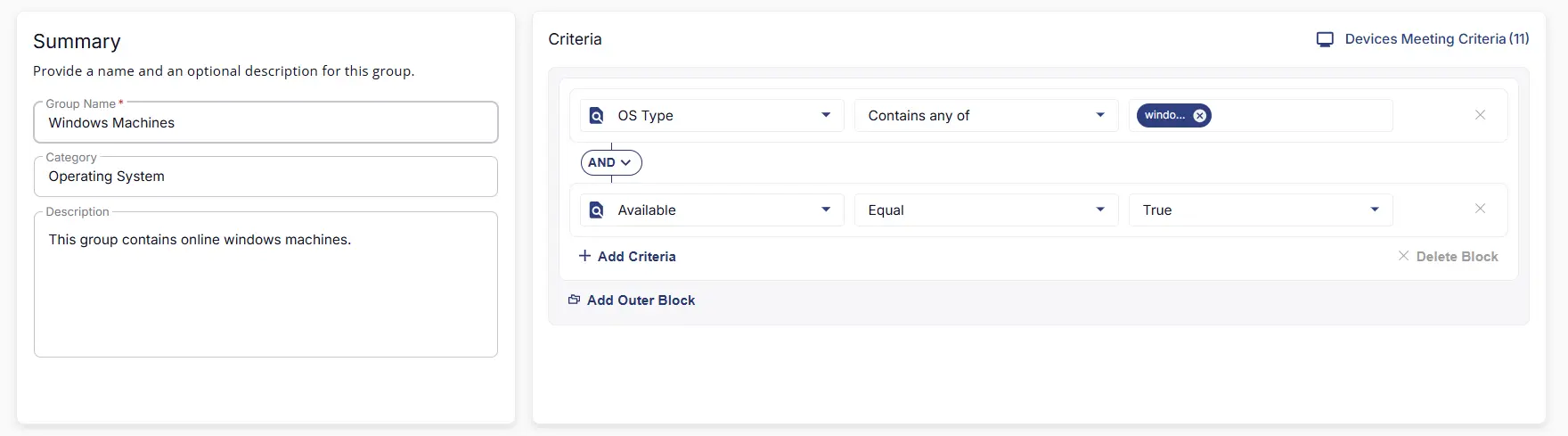1568x436 pixels.
Task: Remove the 'windo...' chip value
Action: pos(1200,116)
